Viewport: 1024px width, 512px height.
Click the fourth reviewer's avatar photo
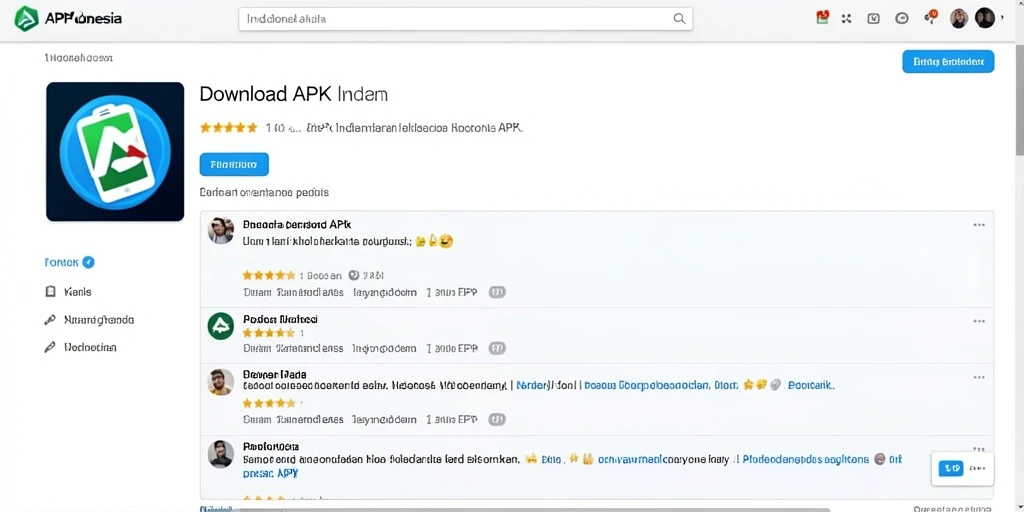(221, 454)
